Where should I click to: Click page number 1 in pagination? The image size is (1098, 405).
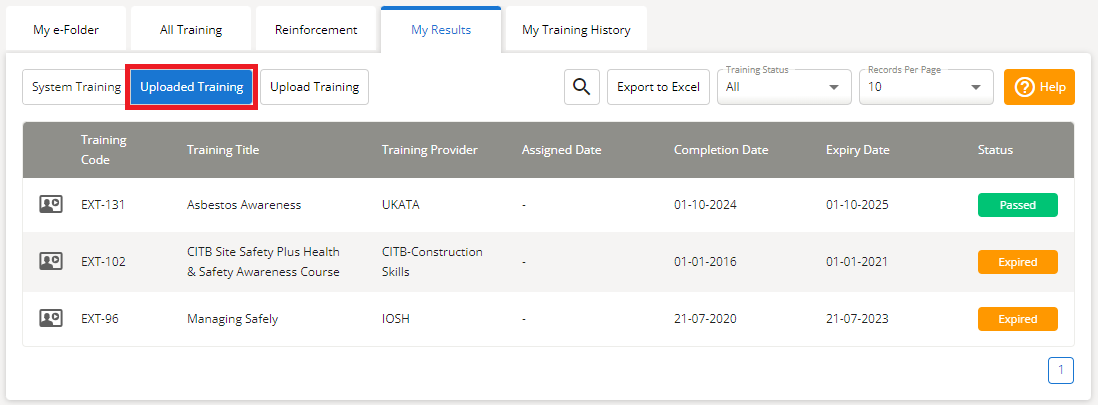(1061, 371)
